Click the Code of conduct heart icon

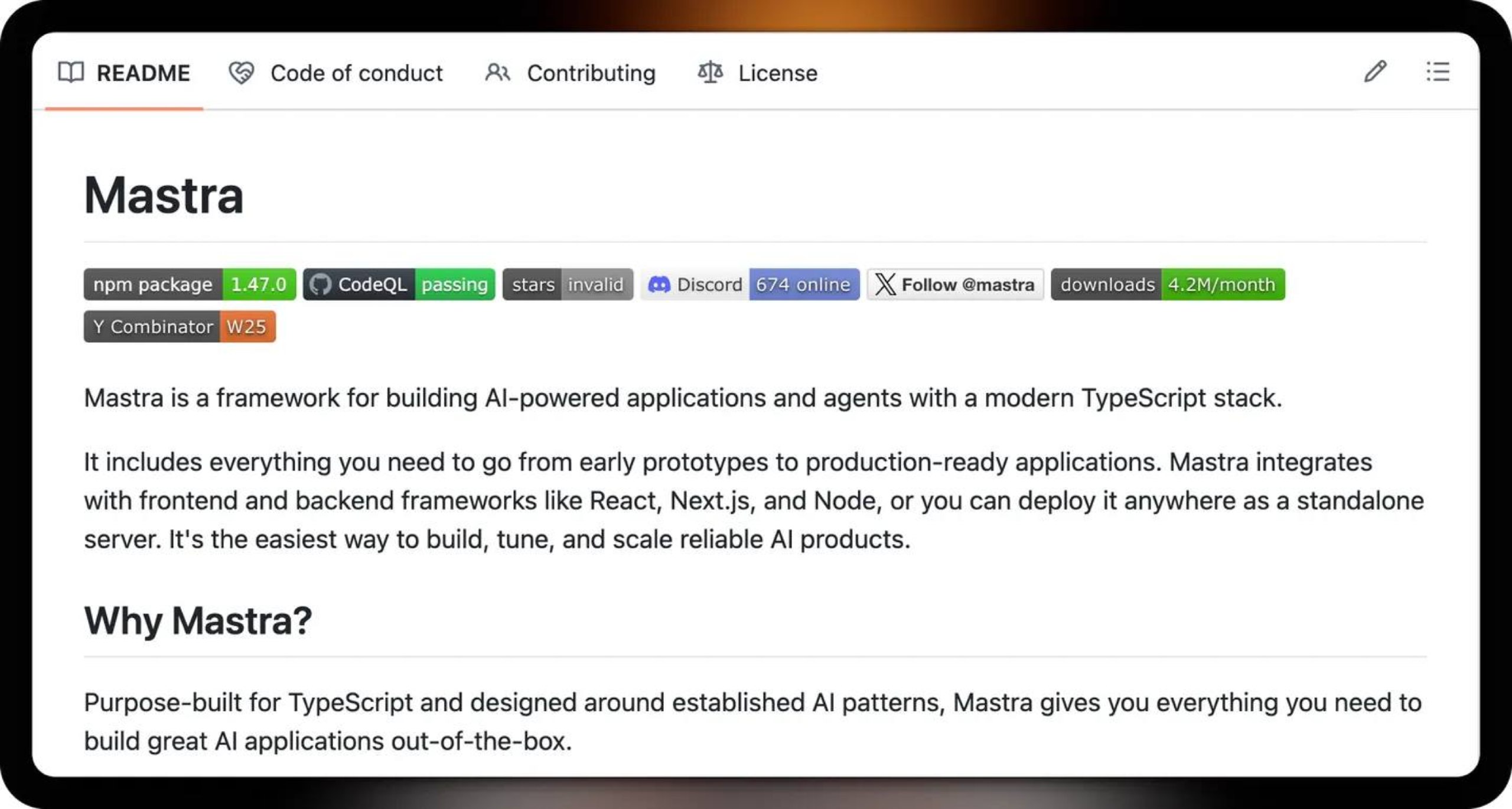point(241,73)
